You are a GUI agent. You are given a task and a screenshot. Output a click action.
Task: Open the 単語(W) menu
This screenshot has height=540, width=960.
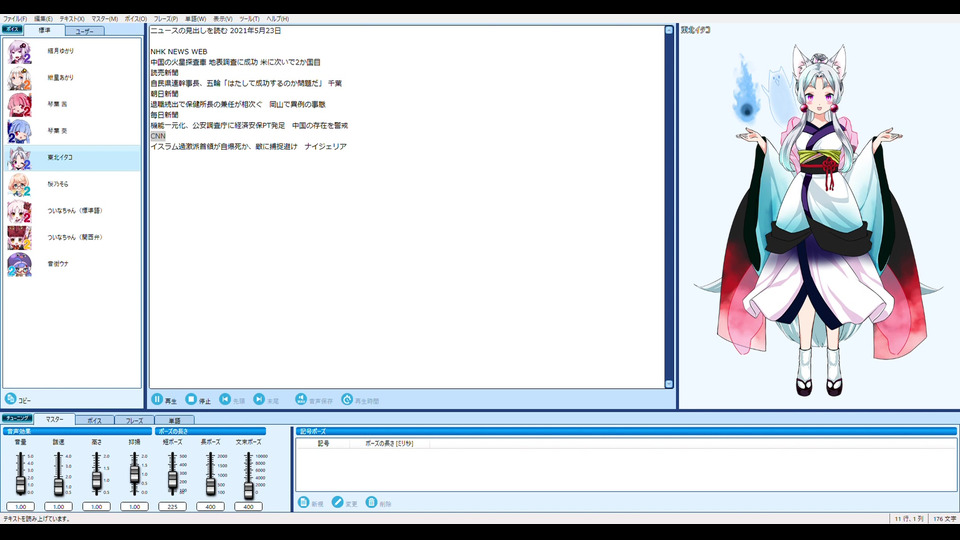click(x=195, y=19)
